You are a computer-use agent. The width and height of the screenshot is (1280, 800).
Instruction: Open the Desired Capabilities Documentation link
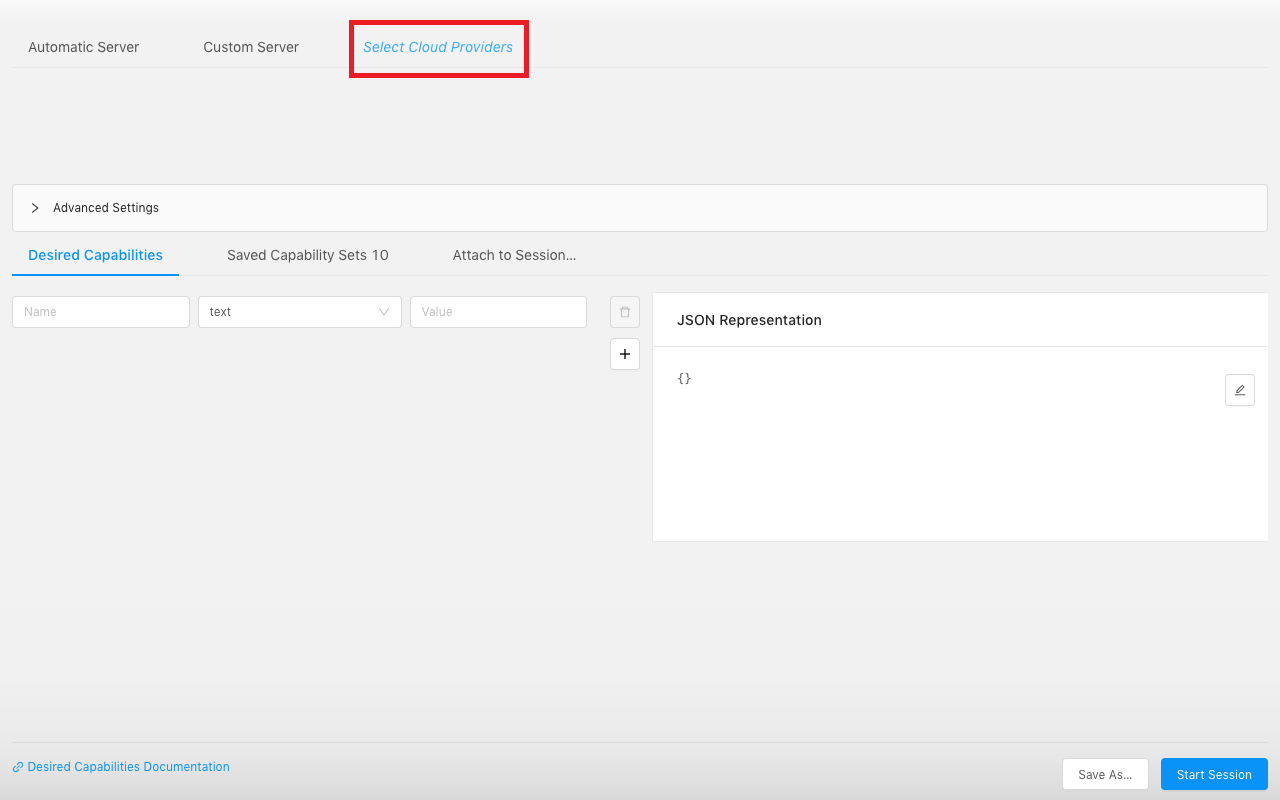pyautogui.click(x=127, y=766)
